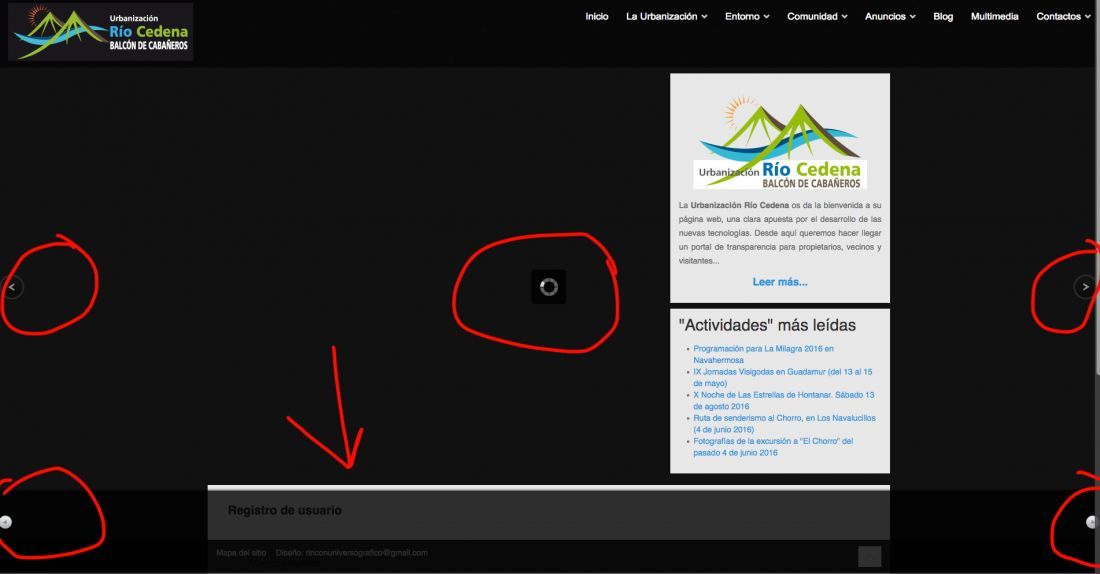The width and height of the screenshot is (1100, 574).
Task: Expand the Entorno dropdown menu
Action: pos(747,16)
